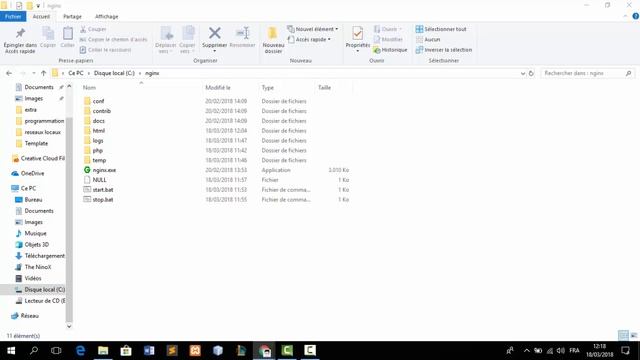The width and height of the screenshot is (640, 360).
Task: Click Aucun to clear the selection
Action: 428,39
